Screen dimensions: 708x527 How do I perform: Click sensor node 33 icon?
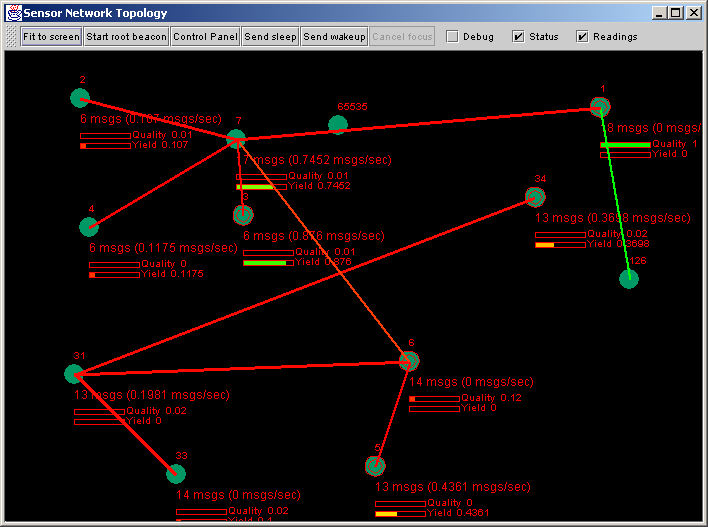pyautogui.click(x=176, y=473)
